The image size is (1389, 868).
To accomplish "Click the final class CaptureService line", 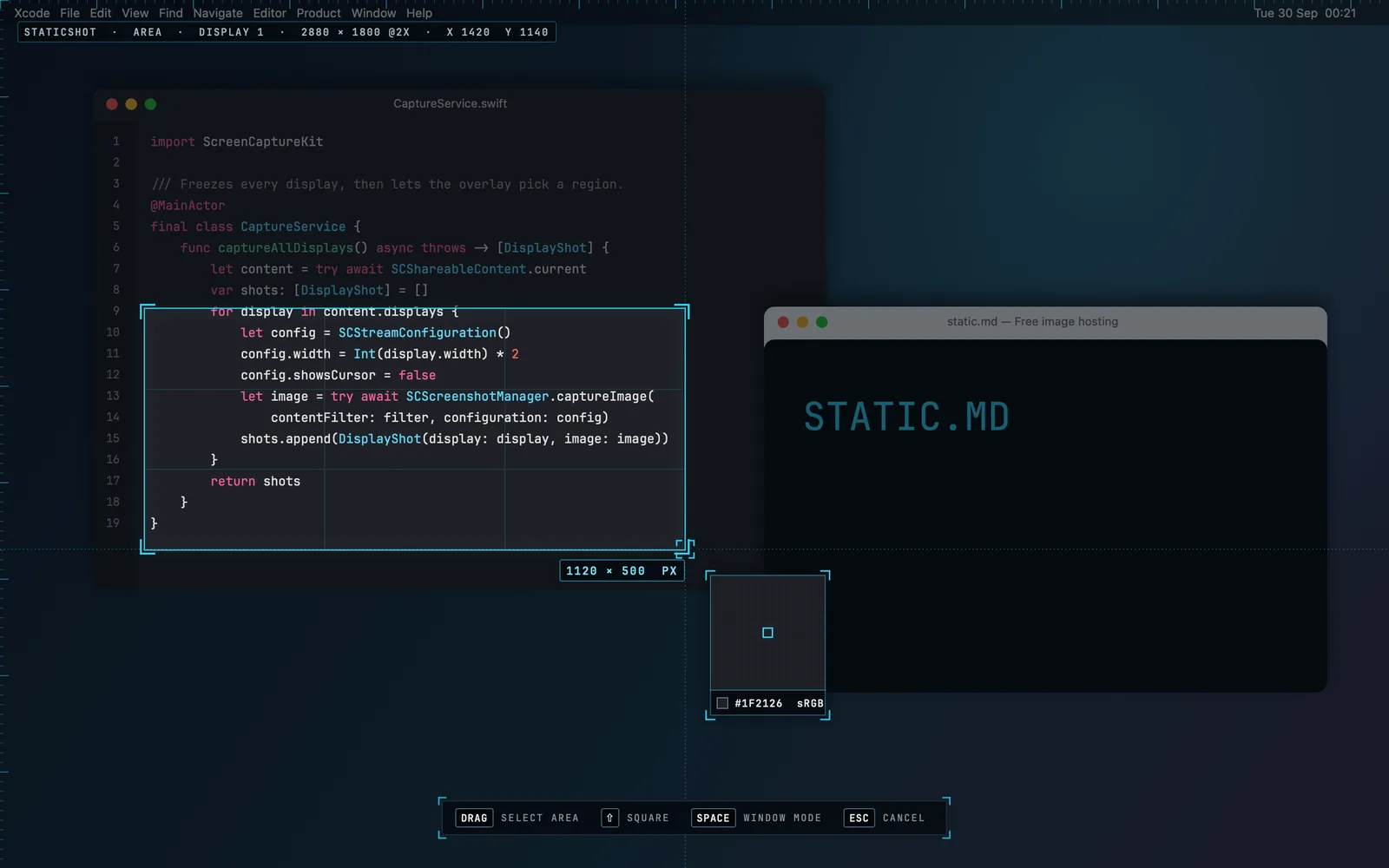I will click(x=255, y=227).
